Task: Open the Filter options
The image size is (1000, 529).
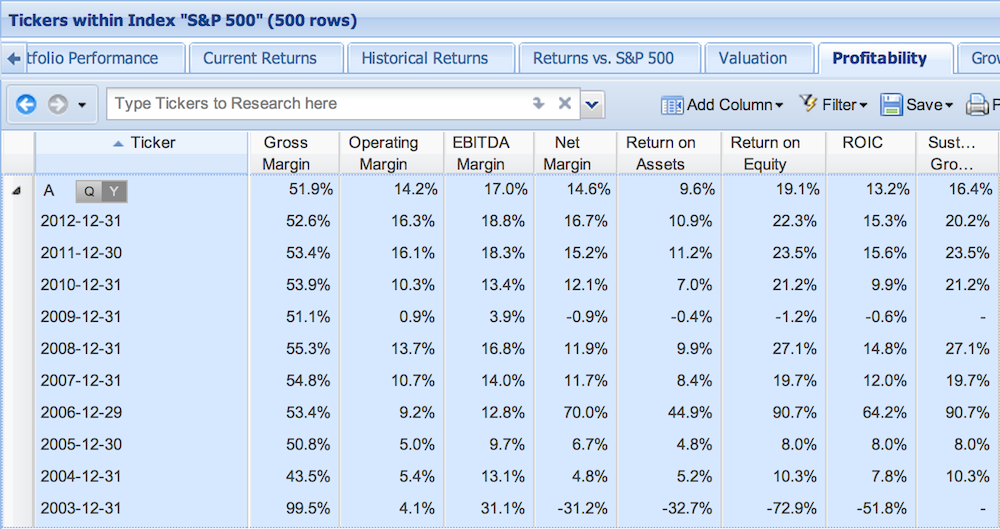Action: pos(833,104)
